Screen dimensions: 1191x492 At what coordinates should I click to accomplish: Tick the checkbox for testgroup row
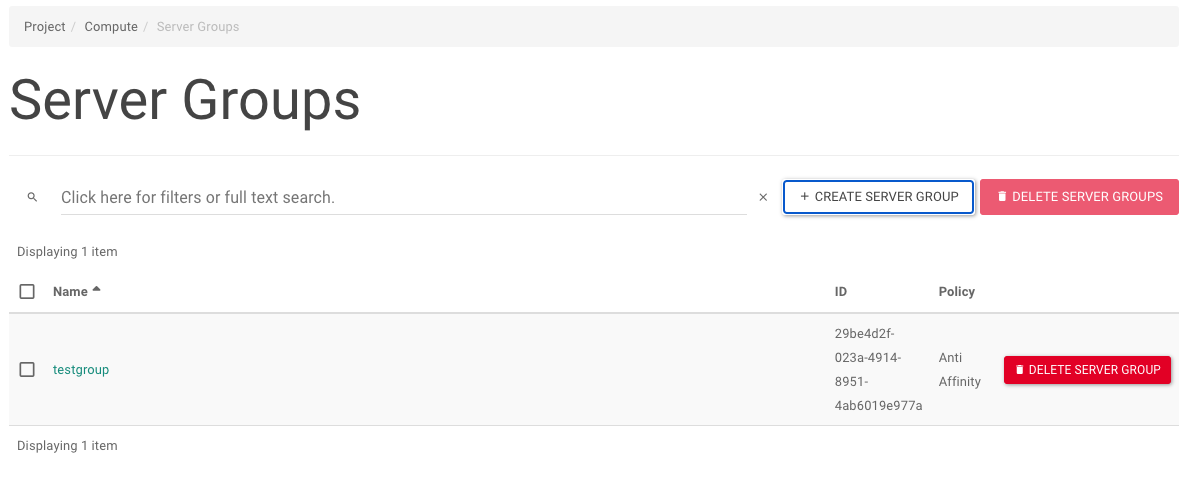[x=27, y=370]
